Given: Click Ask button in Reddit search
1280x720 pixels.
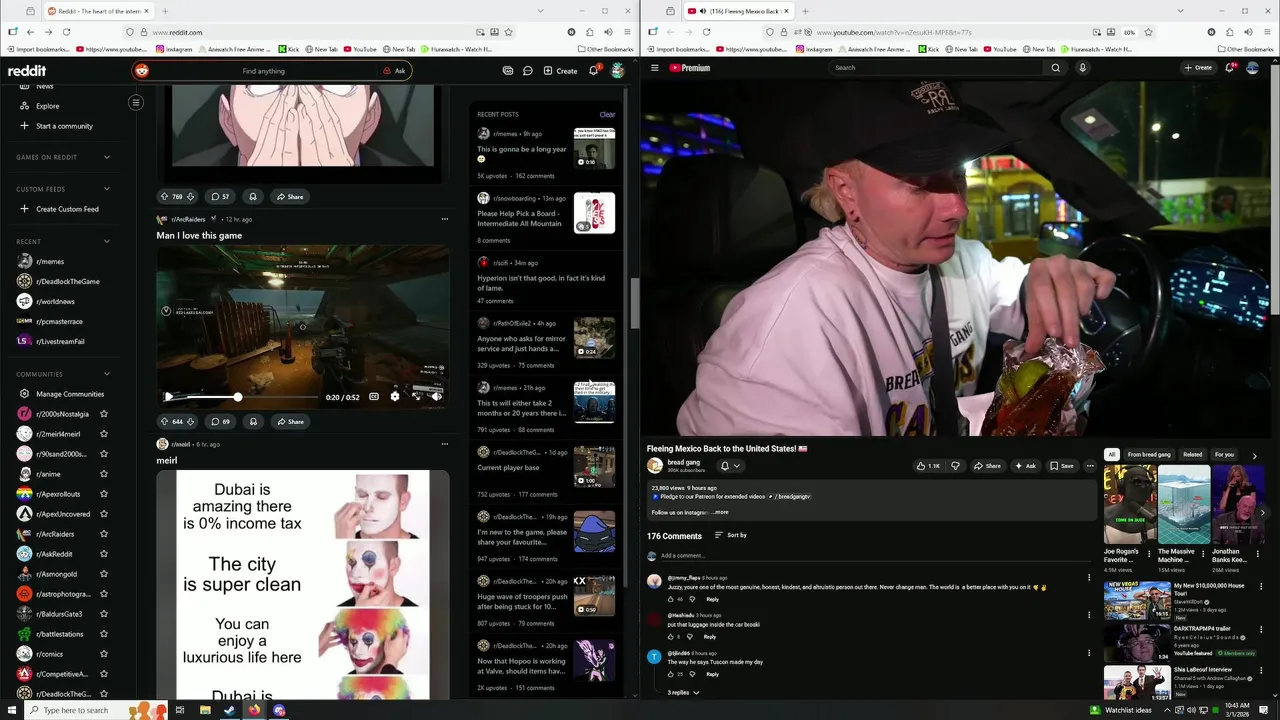Looking at the screenshot, I should coord(394,71).
